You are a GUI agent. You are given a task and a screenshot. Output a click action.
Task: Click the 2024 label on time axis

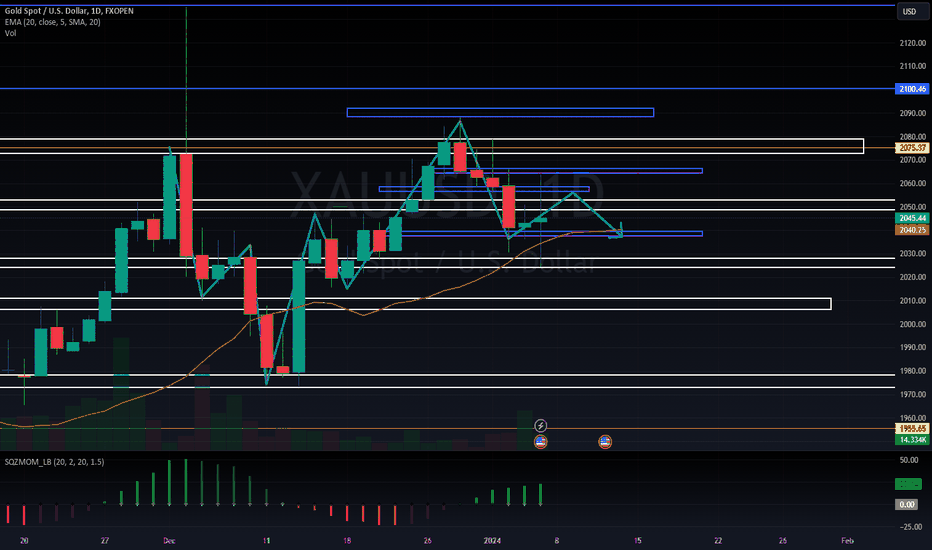pyautogui.click(x=492, y=540)
